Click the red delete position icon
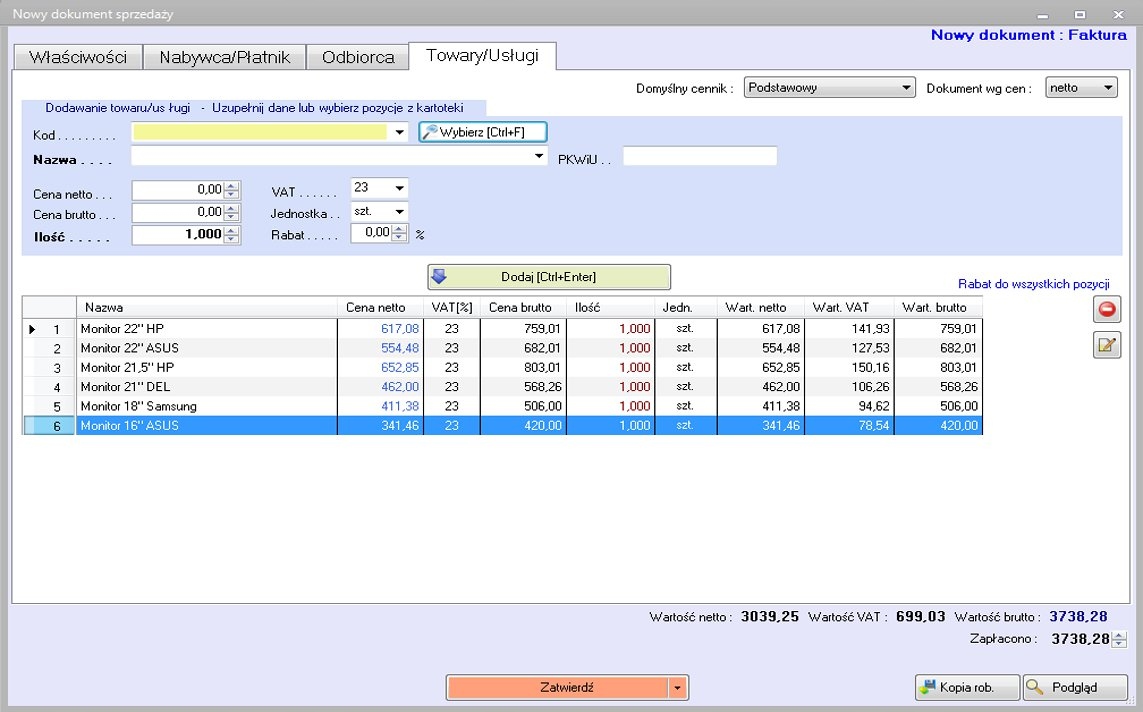The height and width of the screenshot is (712, 1143). (x=1107, y=309)
